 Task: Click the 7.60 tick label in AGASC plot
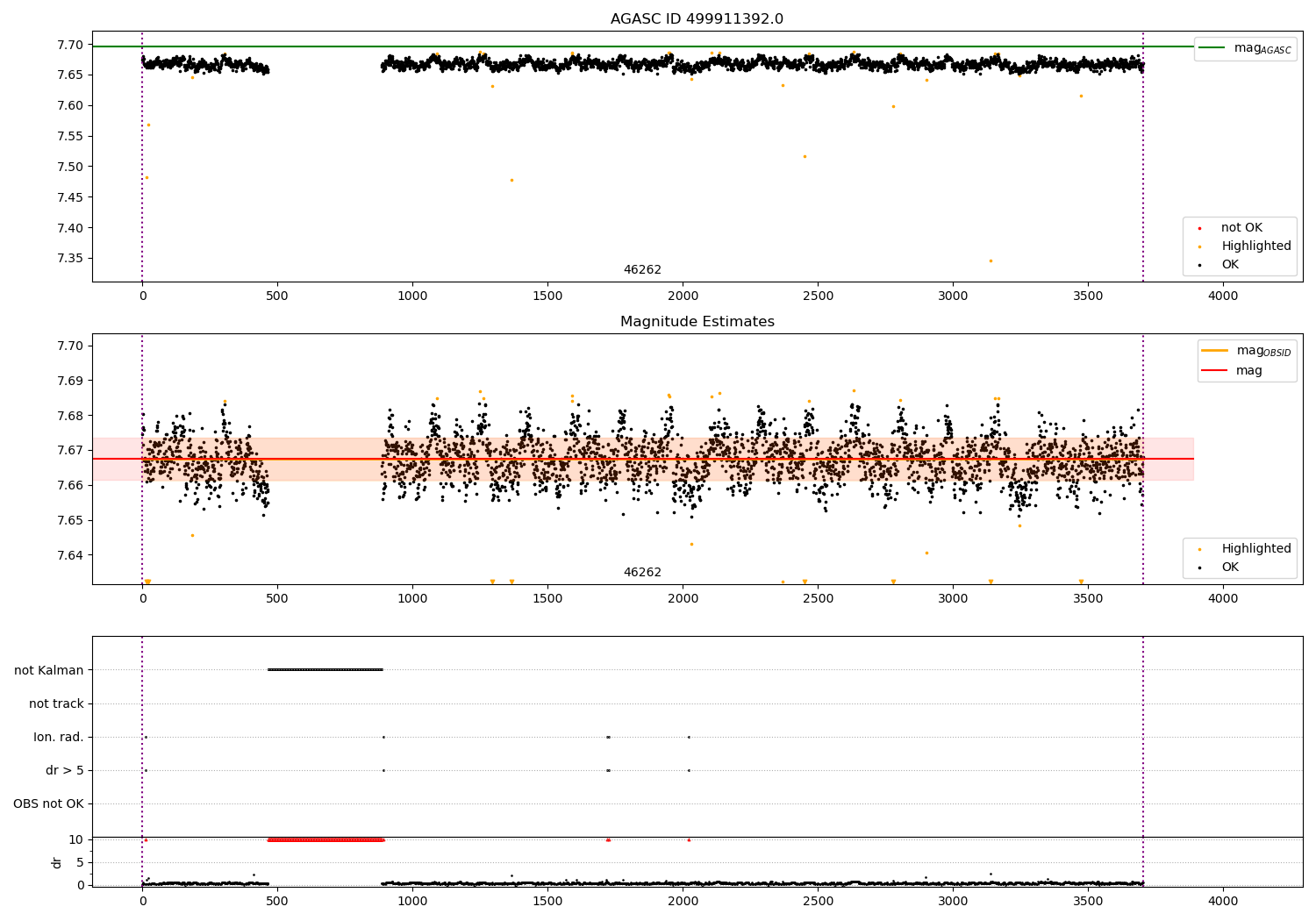pos(69,105)
